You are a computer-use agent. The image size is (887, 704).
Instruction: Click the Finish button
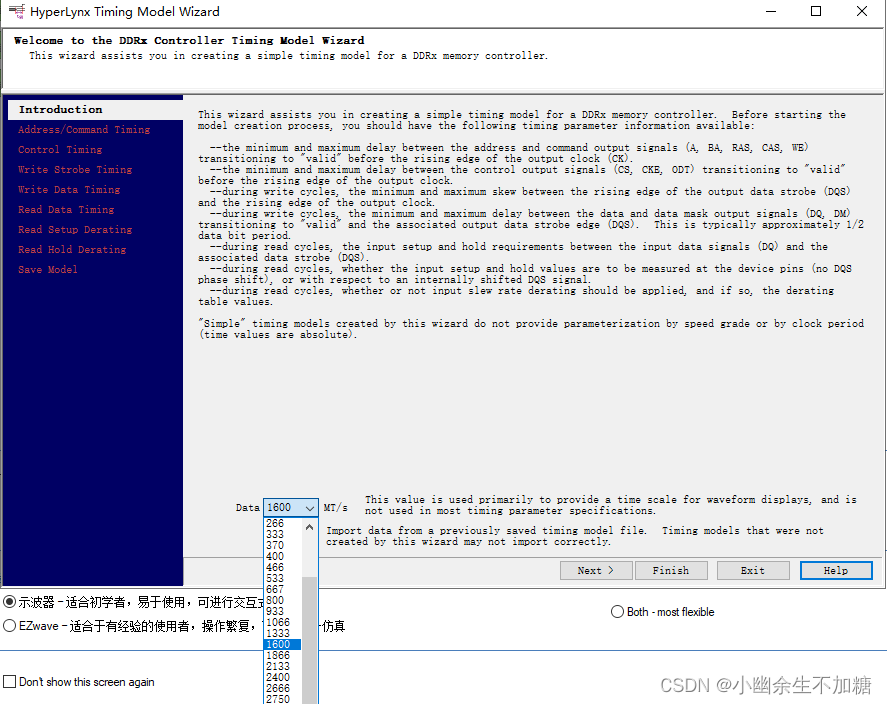(671, 571)
